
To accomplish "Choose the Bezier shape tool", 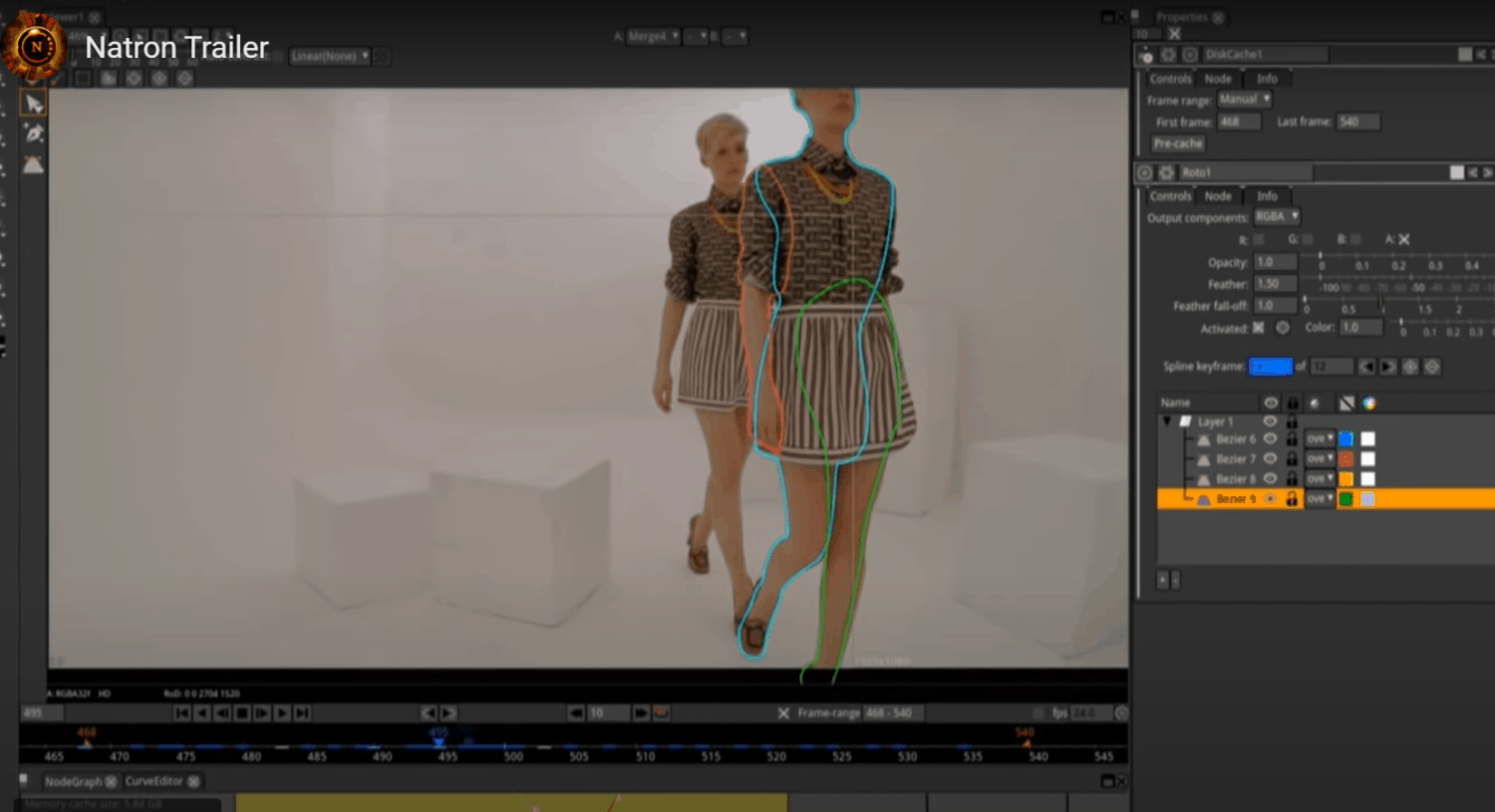I will point(34,164).
